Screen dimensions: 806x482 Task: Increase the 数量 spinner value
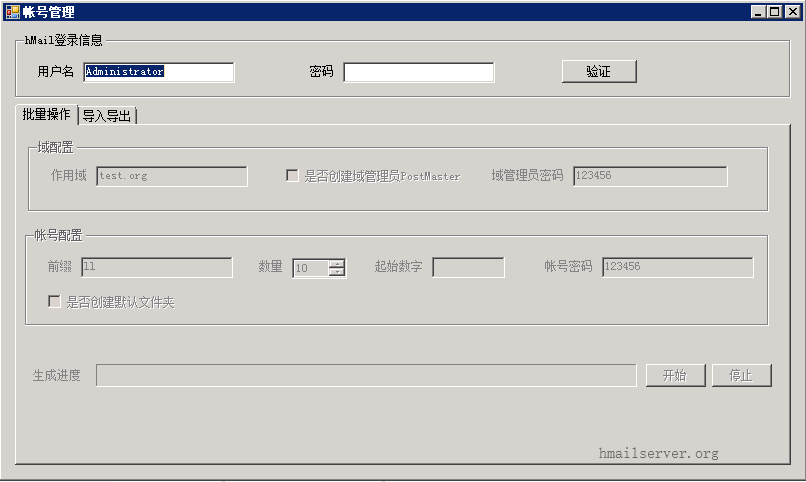point(337,264)
